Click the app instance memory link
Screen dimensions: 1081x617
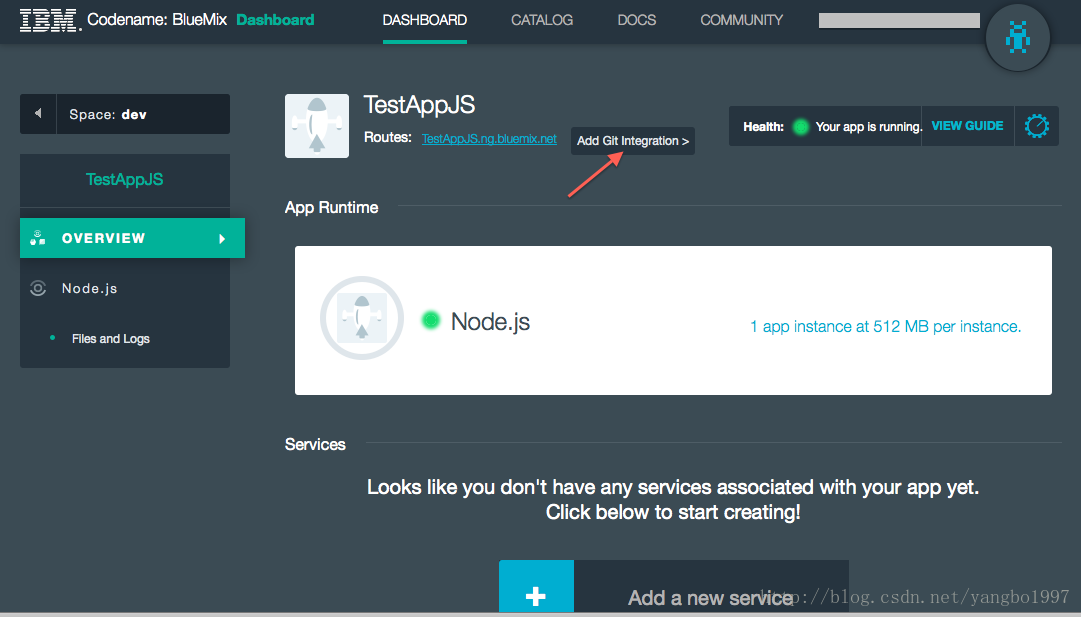885,326
